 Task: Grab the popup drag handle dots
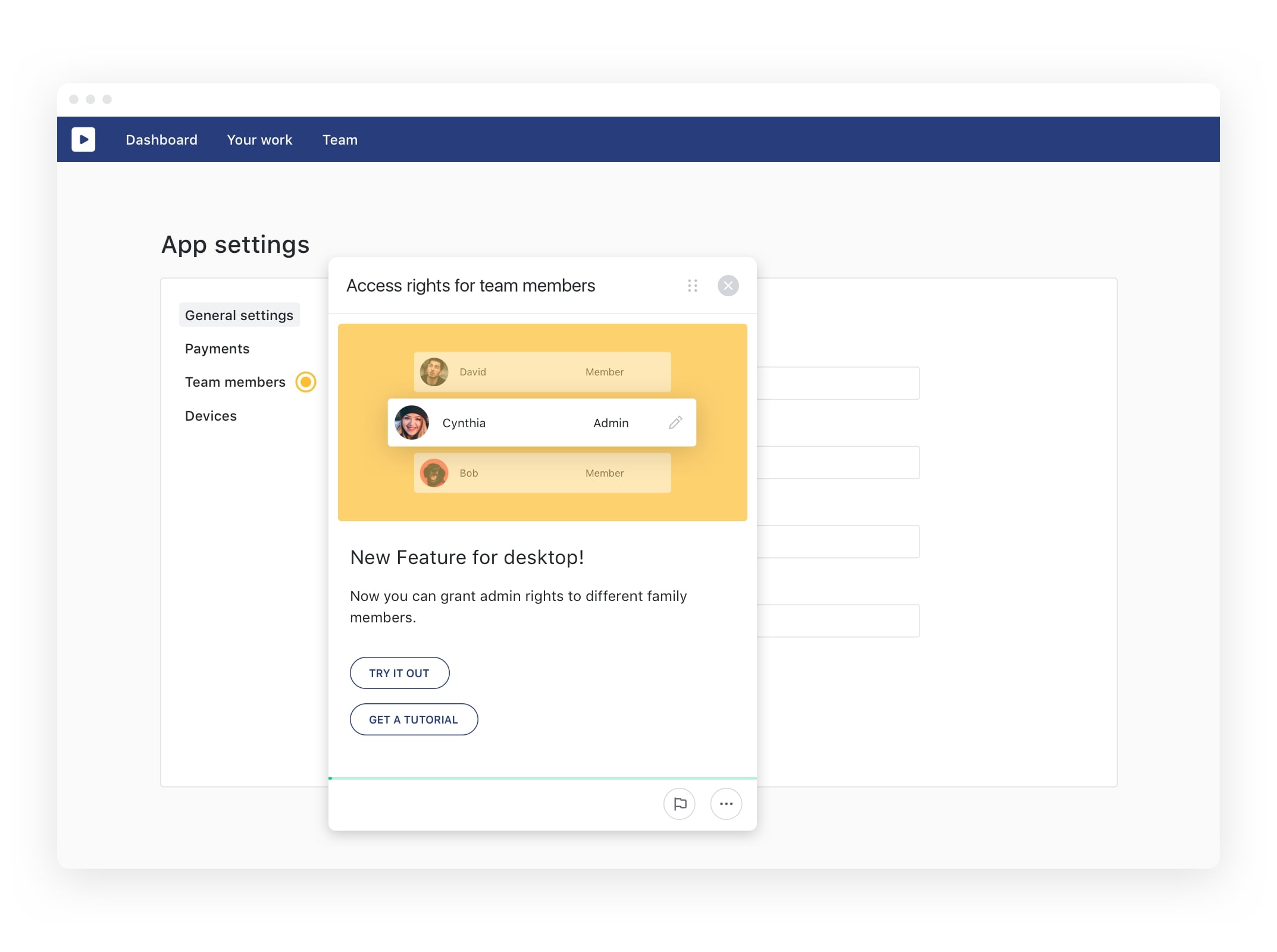[x=692, y=286]
